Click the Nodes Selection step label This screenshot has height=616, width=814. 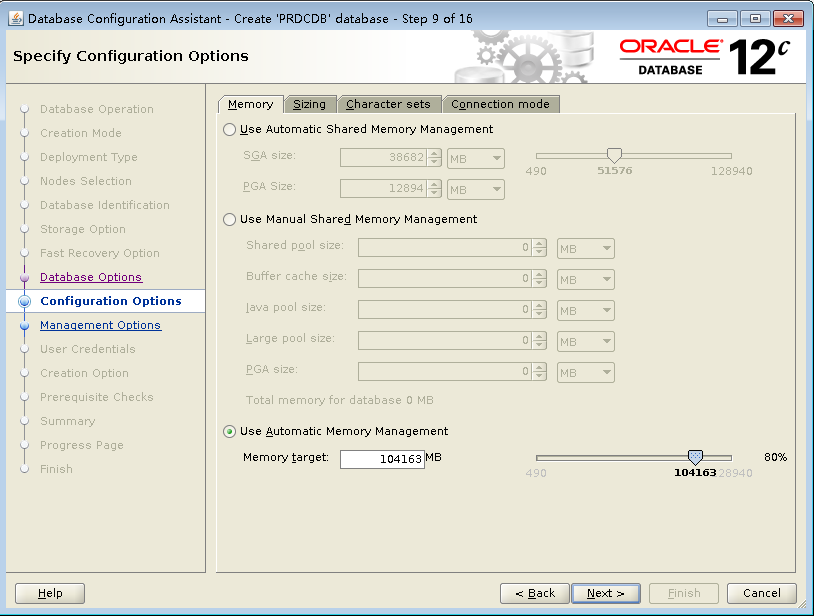coord(86,181)
